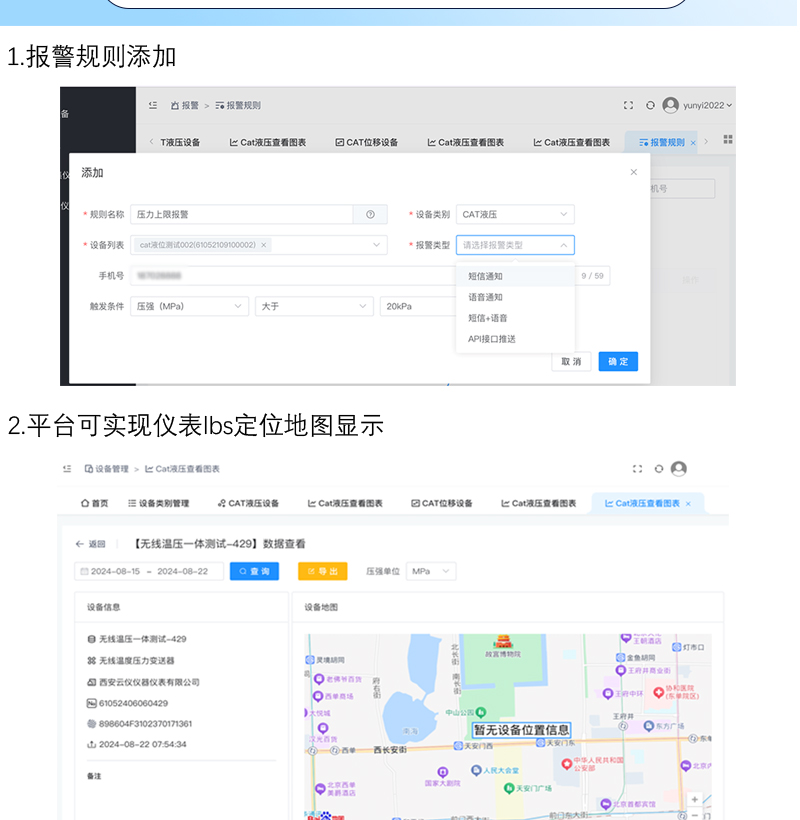Open the 大于 comparison operator dropdown
The width and height of the screenshot is (800, 820).
tap(313, 306)
